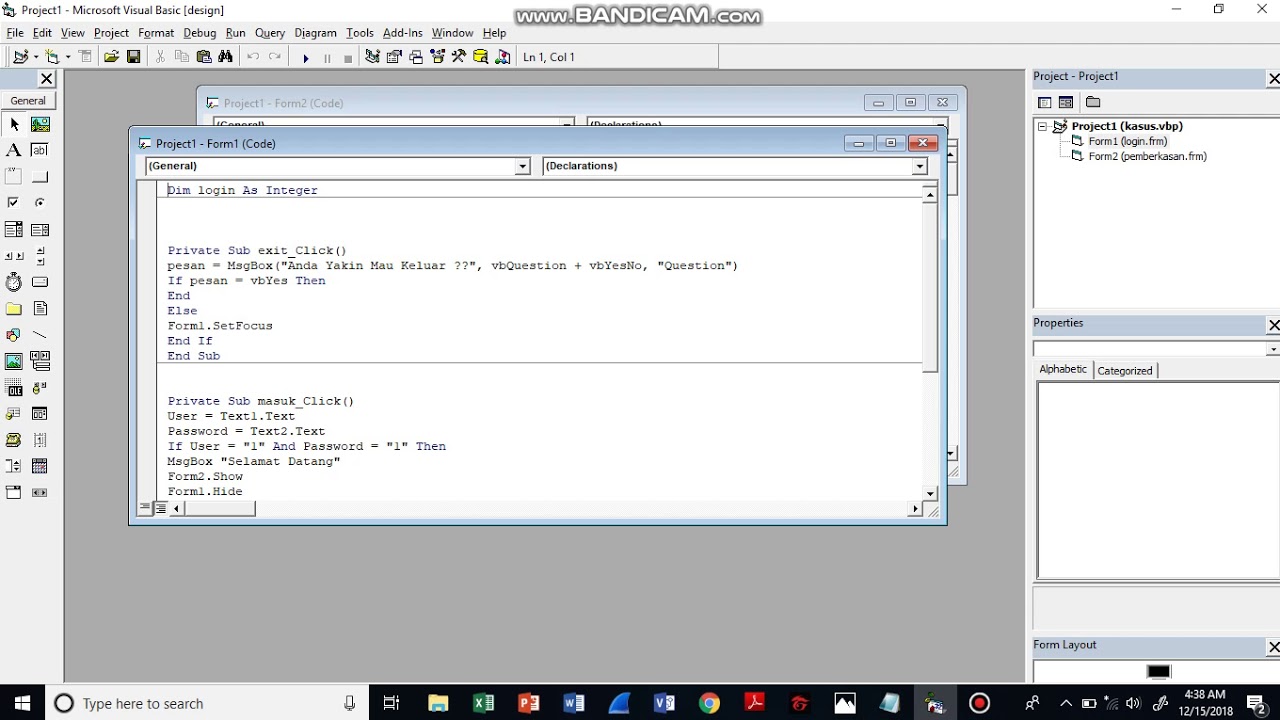Open the Tools menu
1280x720 pixels.
[x=359, y=33]
